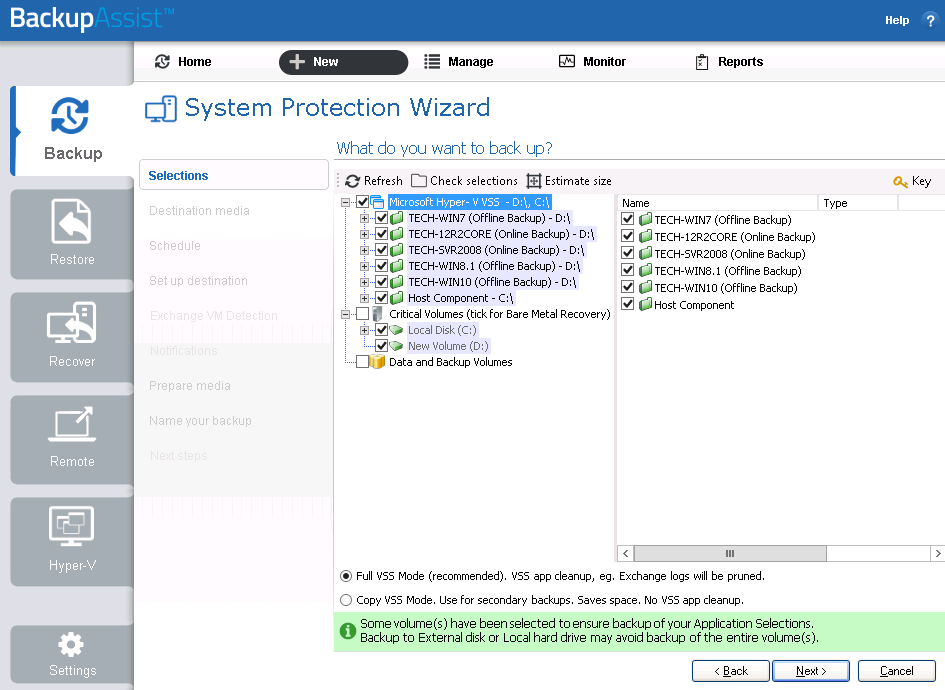Image resolution: width=945 pixels, height=690 pixels.
Task: Uncheck Host Component - C:\ tree checkbox
Action: [381, 298]
